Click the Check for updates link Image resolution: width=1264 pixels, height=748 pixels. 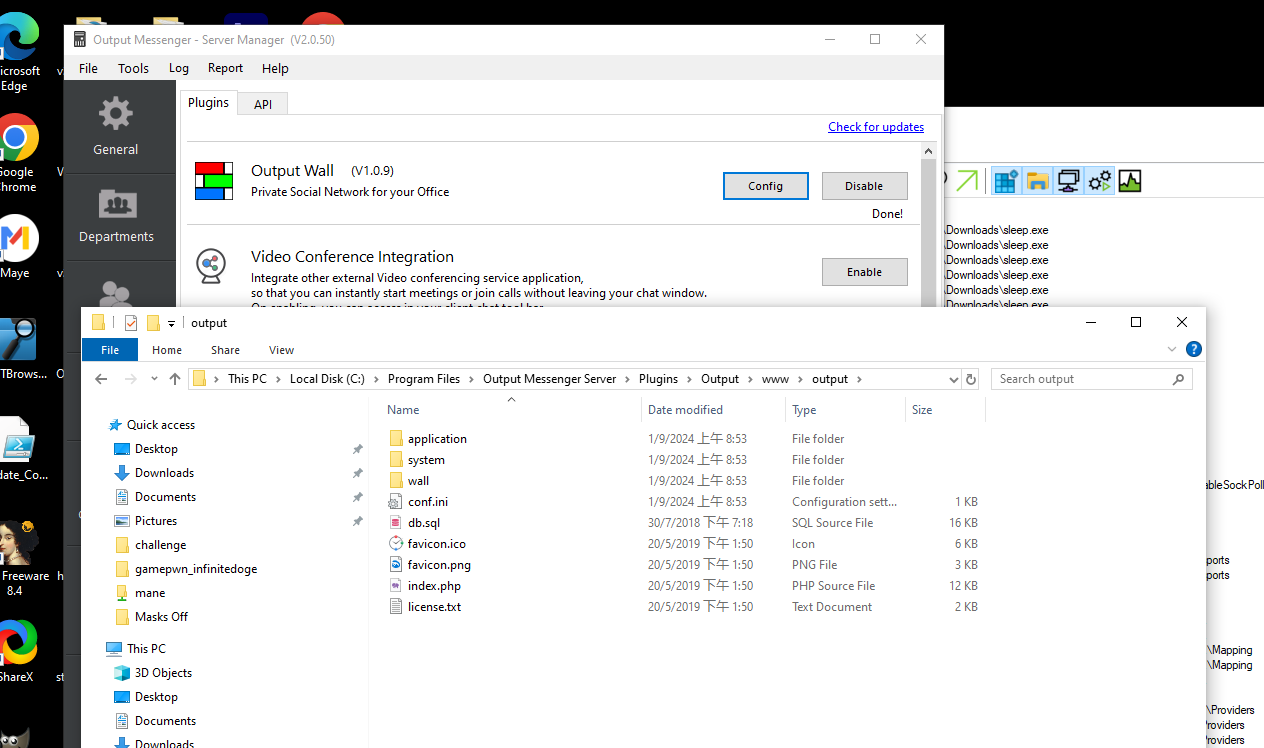876,127
